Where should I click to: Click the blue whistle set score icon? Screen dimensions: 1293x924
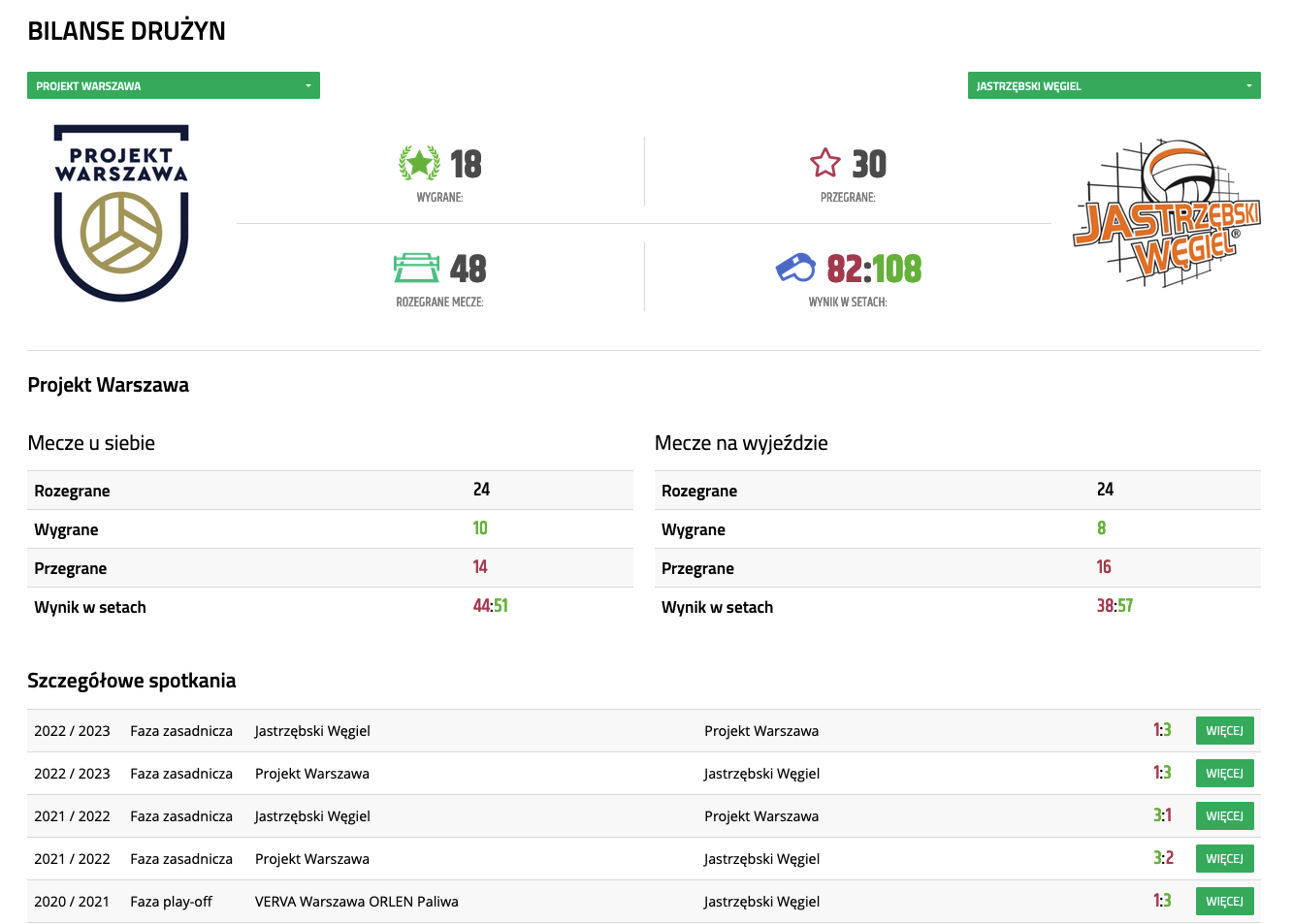pyautogui.click(x=796, y=268)
